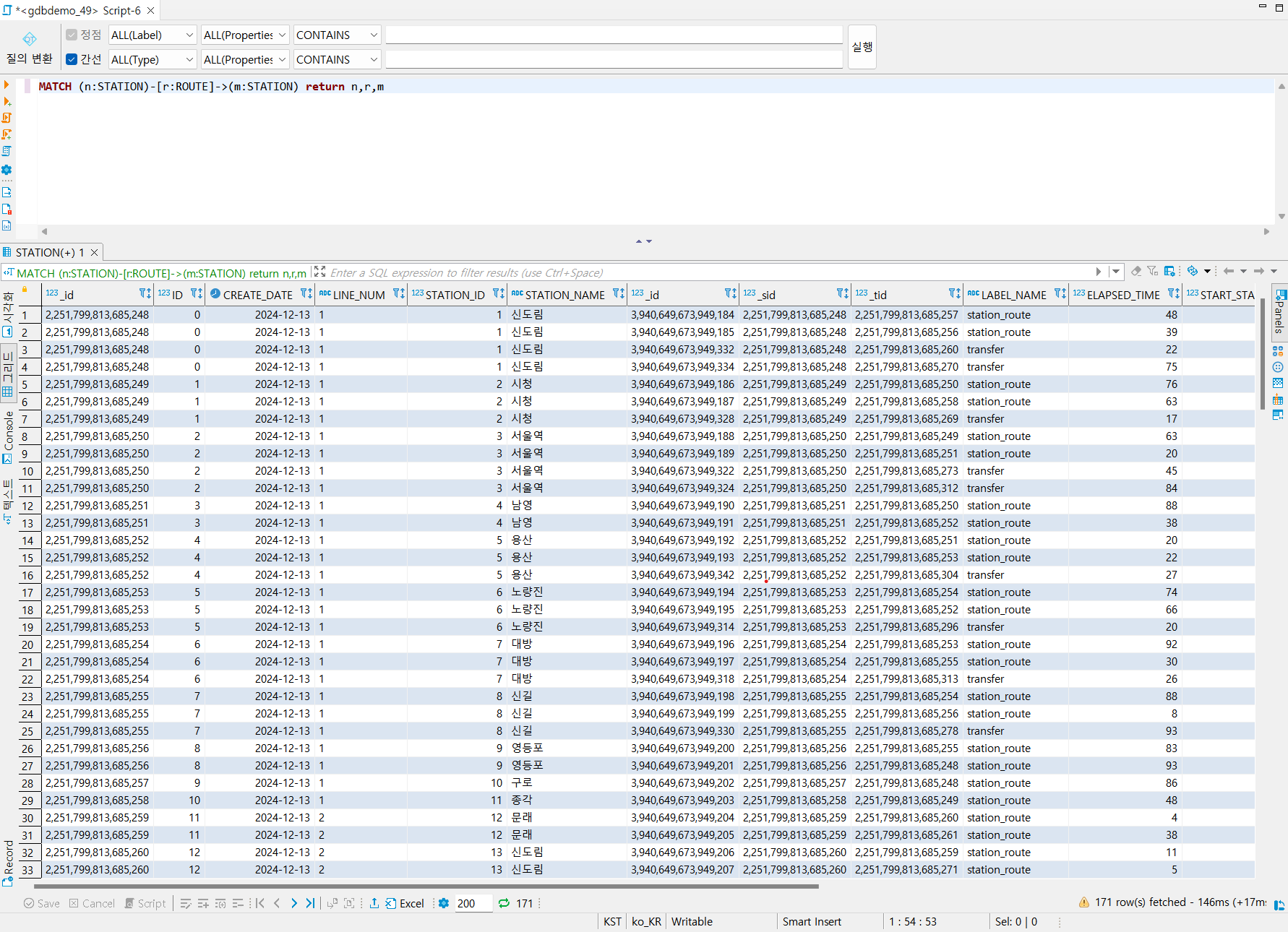Viewport: 1288px width, 932px height.
Task: Open the editor settings gear in the sidebar
Action: [7, 170]
